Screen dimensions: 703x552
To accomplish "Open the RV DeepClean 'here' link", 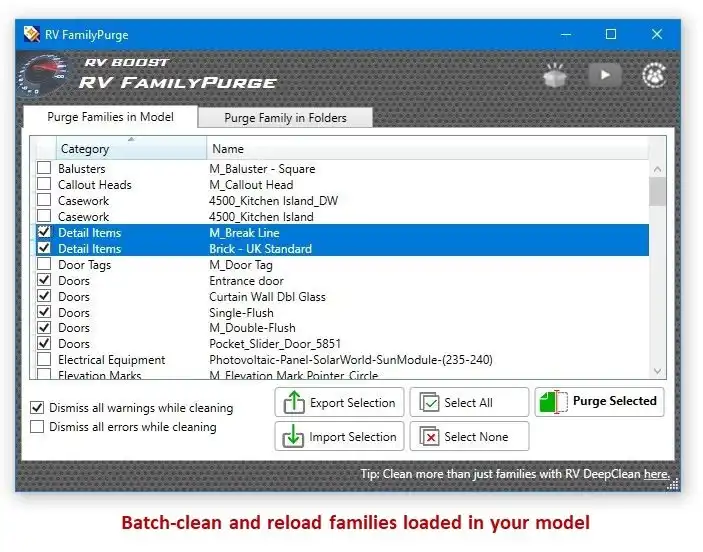I will (656, 474).
